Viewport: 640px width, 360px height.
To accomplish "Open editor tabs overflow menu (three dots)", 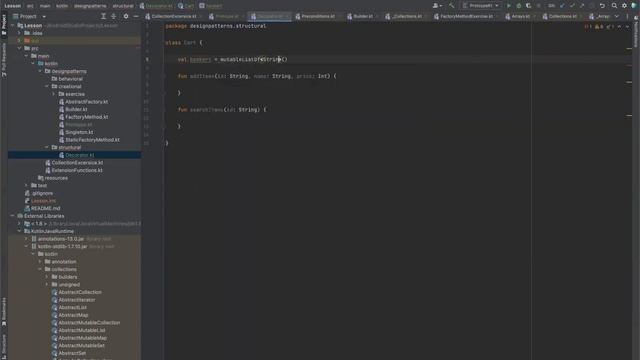I will 627,16.
